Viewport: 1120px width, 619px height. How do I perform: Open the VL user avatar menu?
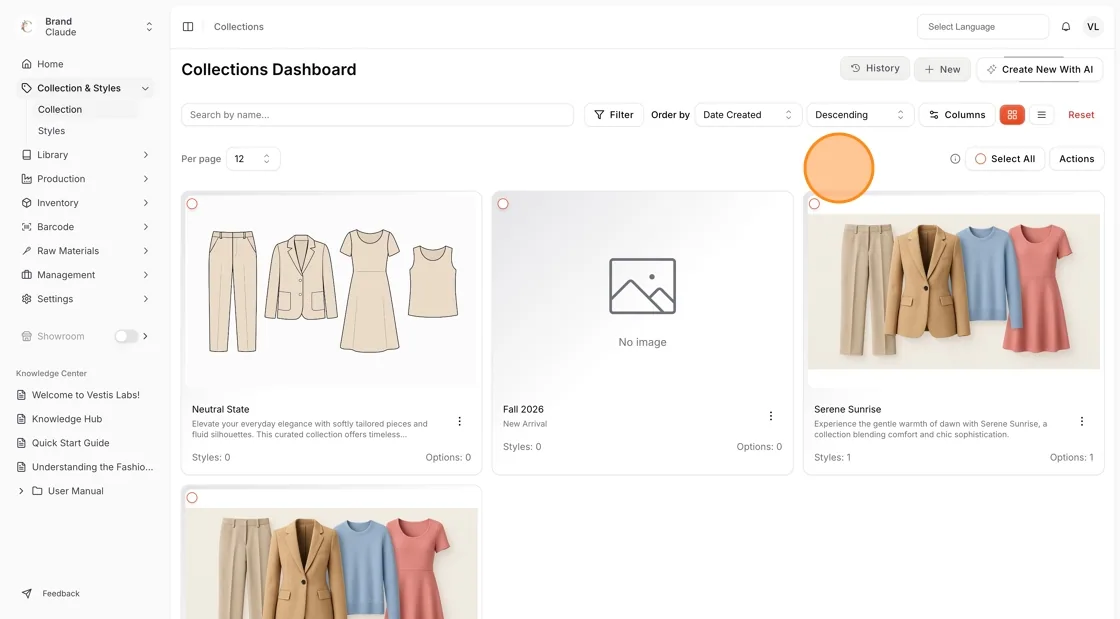(1093, 26)
